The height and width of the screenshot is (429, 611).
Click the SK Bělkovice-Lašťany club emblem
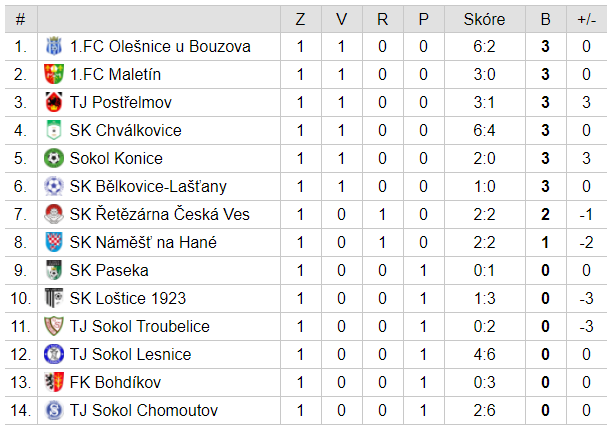[54, 186]
